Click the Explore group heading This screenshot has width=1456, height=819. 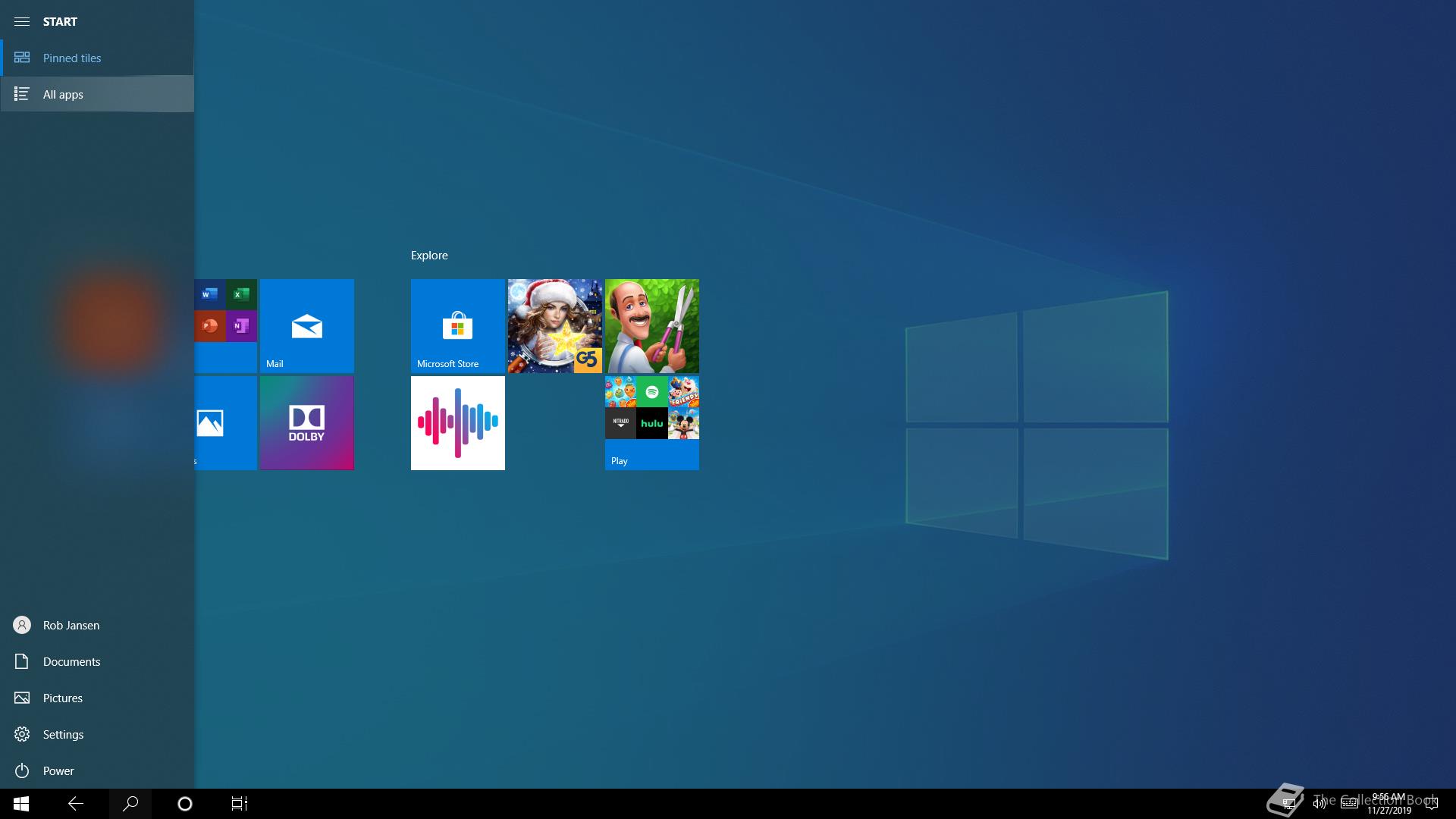pyautogui.click(x=429, y=256)
